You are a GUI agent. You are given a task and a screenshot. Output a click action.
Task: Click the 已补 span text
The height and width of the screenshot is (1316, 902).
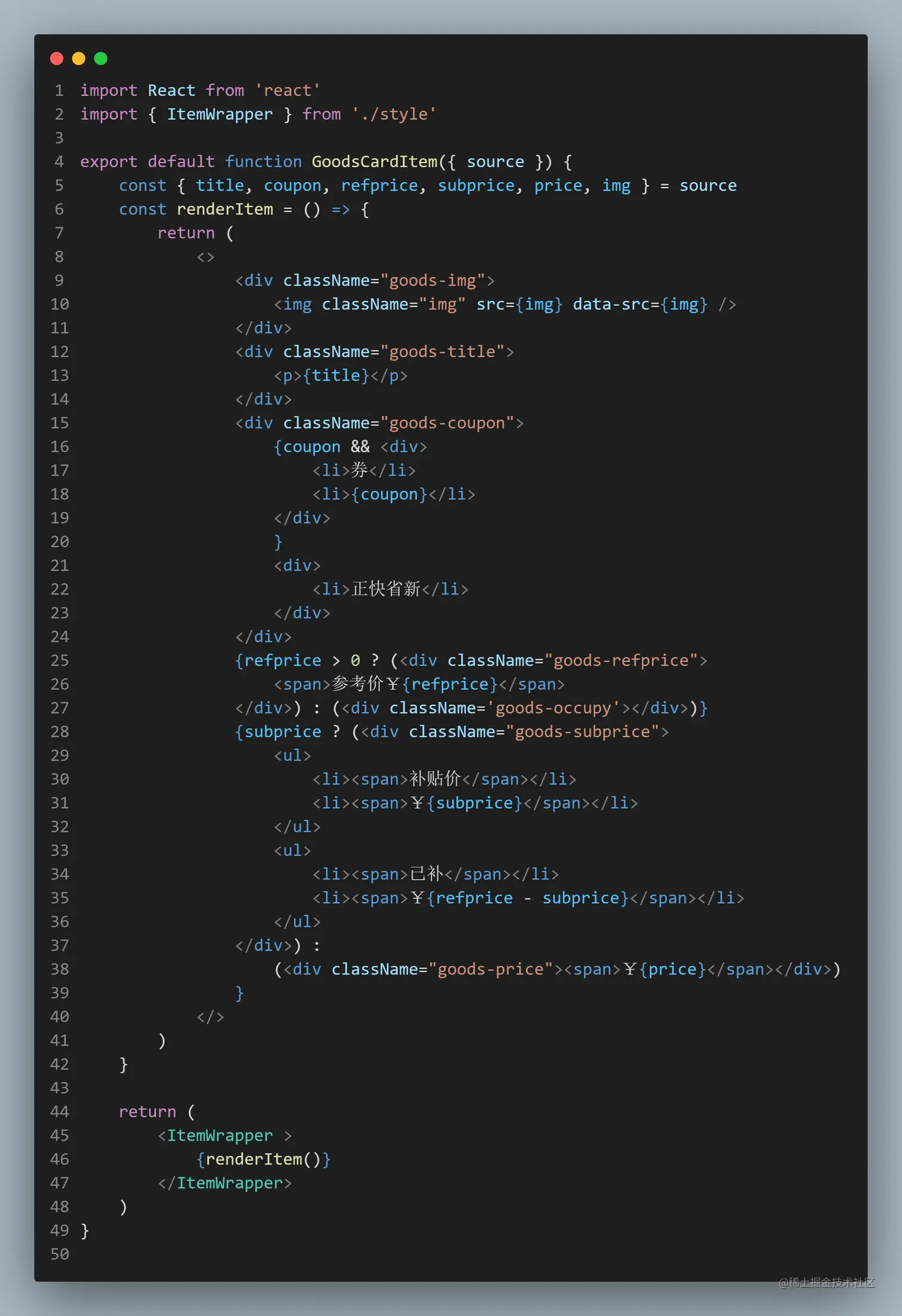[x=427, y=874]
